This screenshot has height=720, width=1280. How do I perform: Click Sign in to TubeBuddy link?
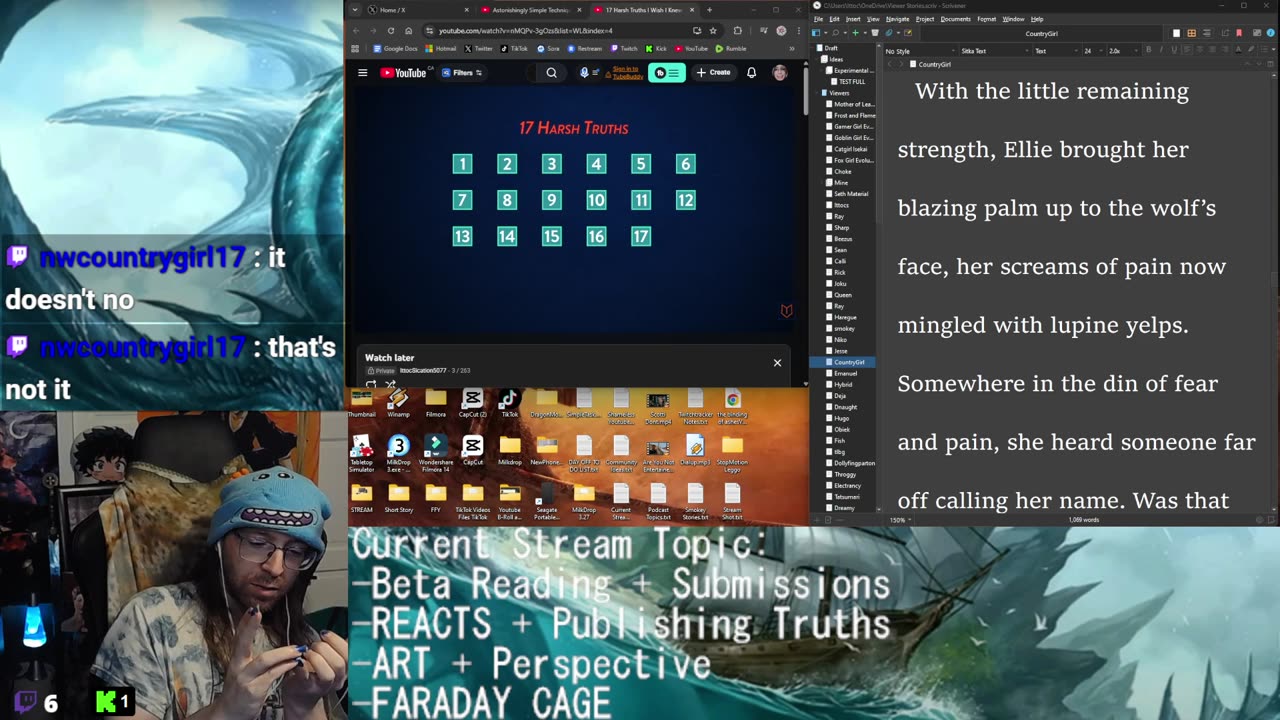(x=625, y=72)
